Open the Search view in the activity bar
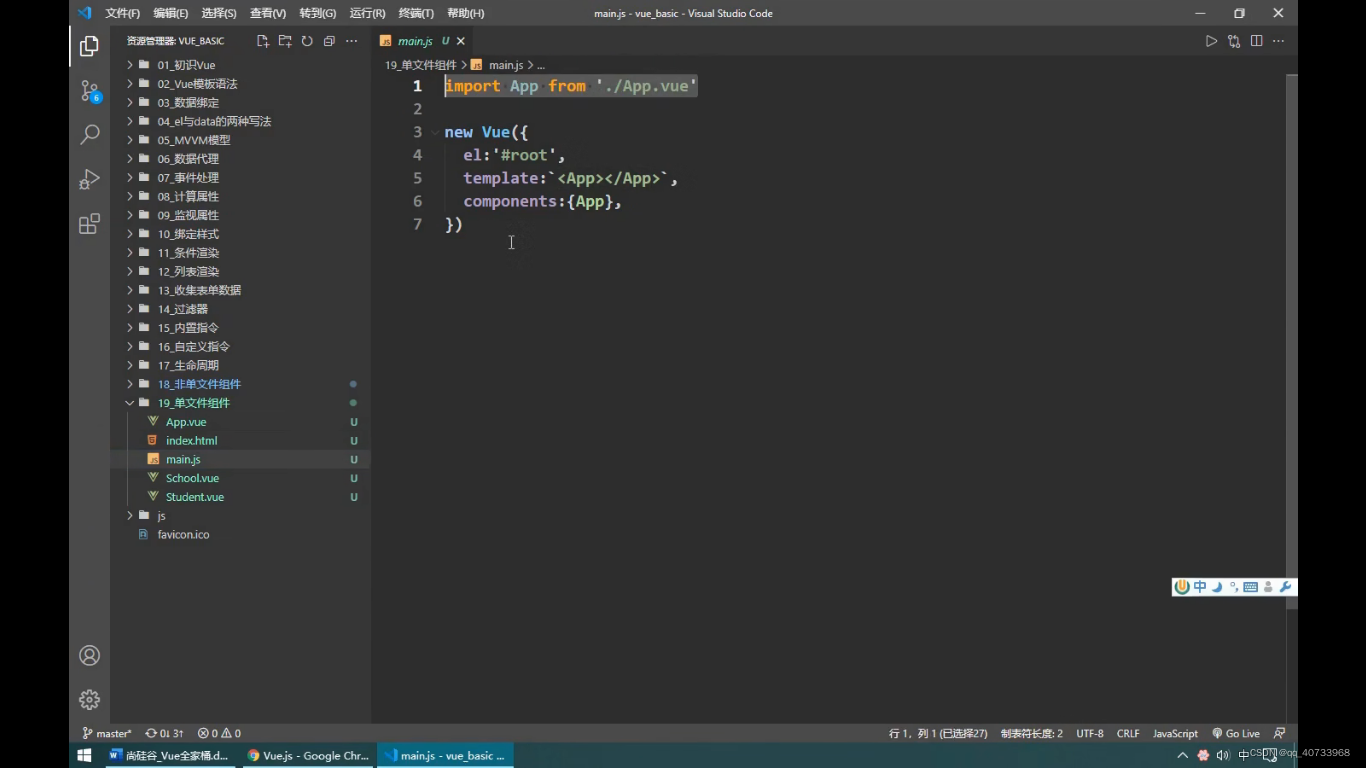1366x768 pixels. pyautogui.click(x=89, y=134)
